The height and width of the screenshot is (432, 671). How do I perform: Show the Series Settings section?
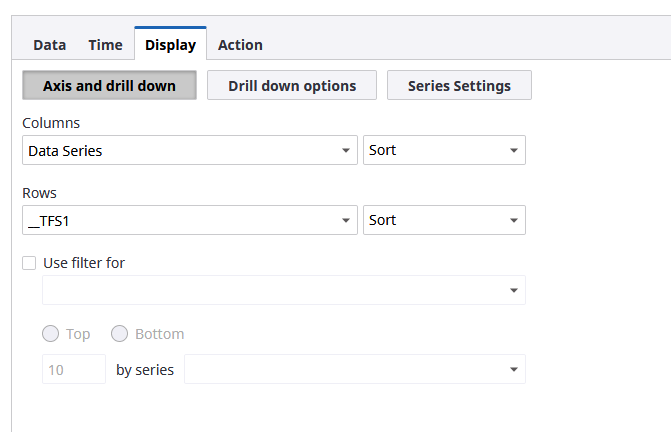click(459, 86)
